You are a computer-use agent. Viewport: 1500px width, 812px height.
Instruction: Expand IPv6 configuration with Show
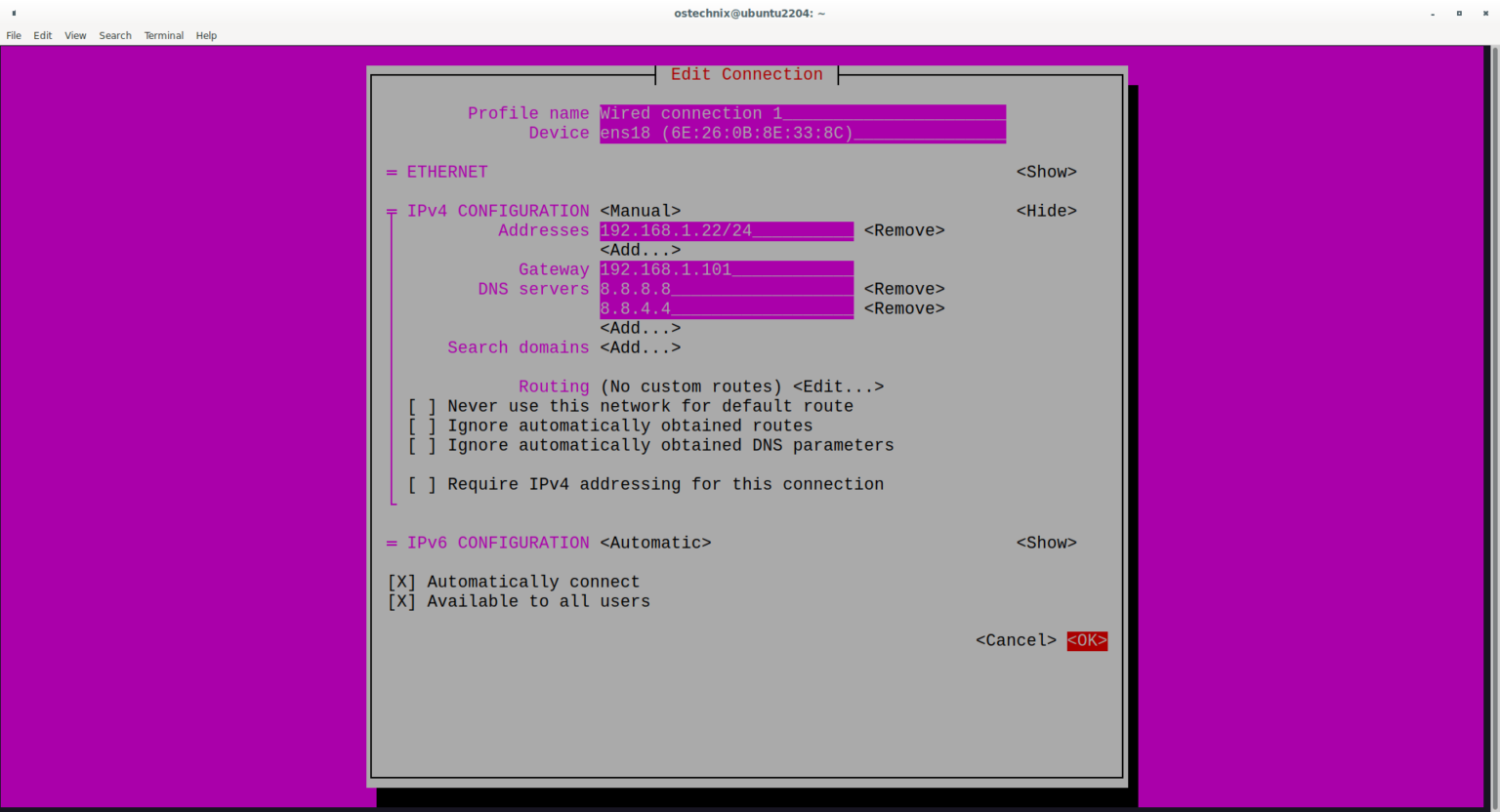click(x=1046, y=543)
